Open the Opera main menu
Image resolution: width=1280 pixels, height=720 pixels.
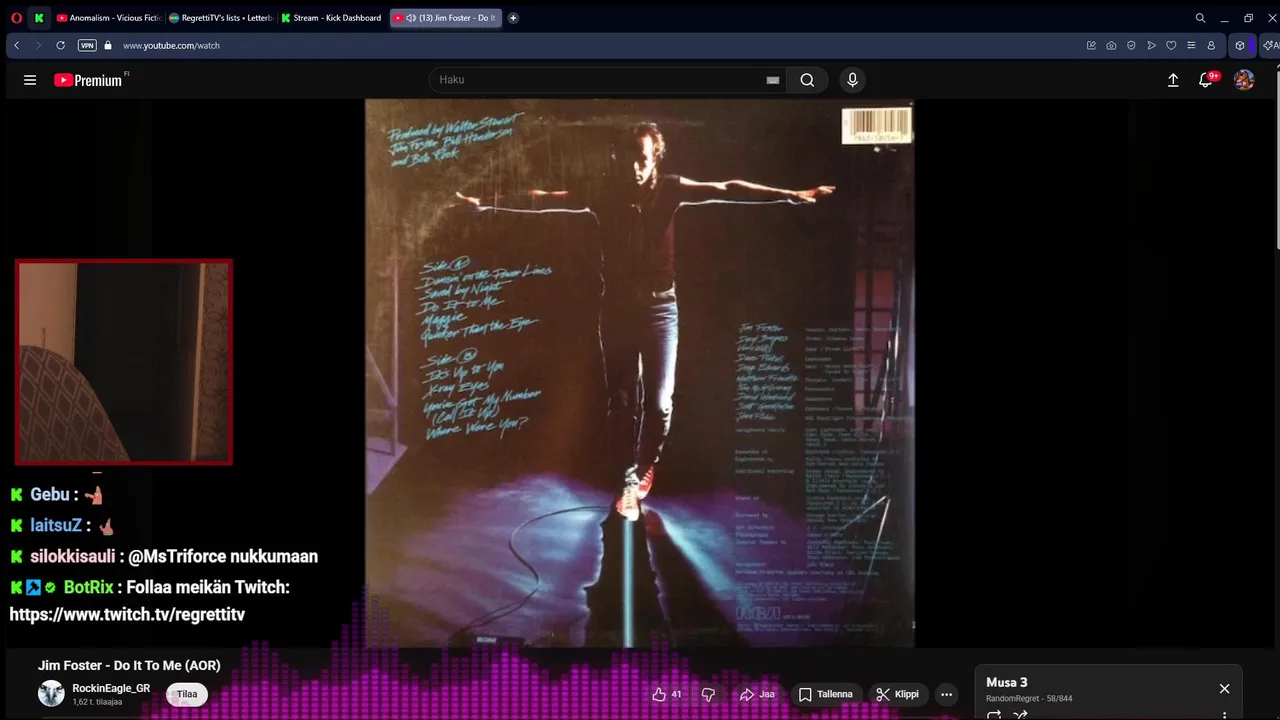pyautogui.click(x=16, y=18)
